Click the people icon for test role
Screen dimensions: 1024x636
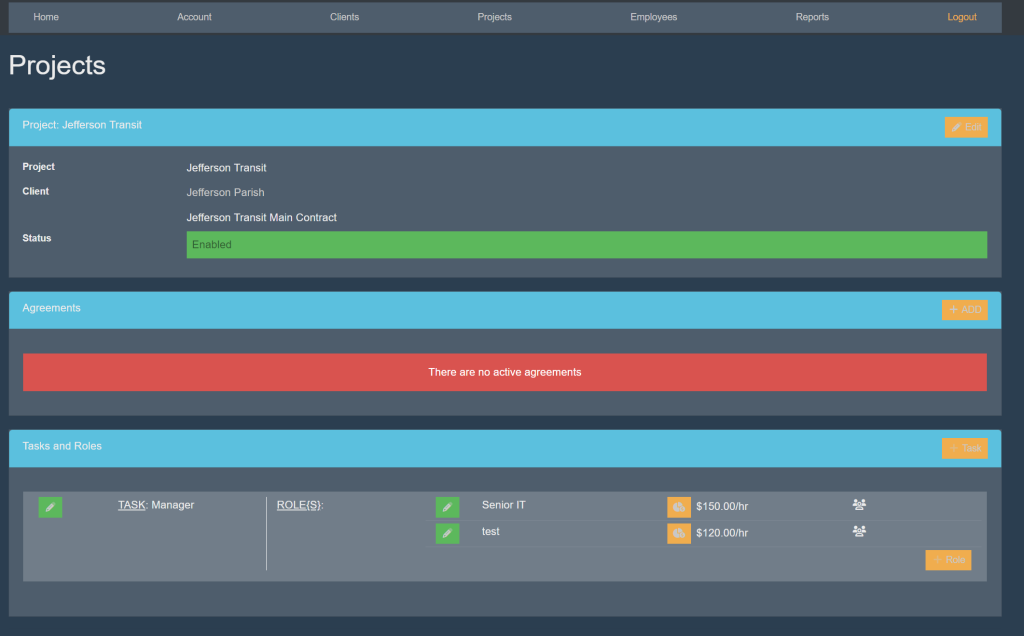click(x=858, y=531)
